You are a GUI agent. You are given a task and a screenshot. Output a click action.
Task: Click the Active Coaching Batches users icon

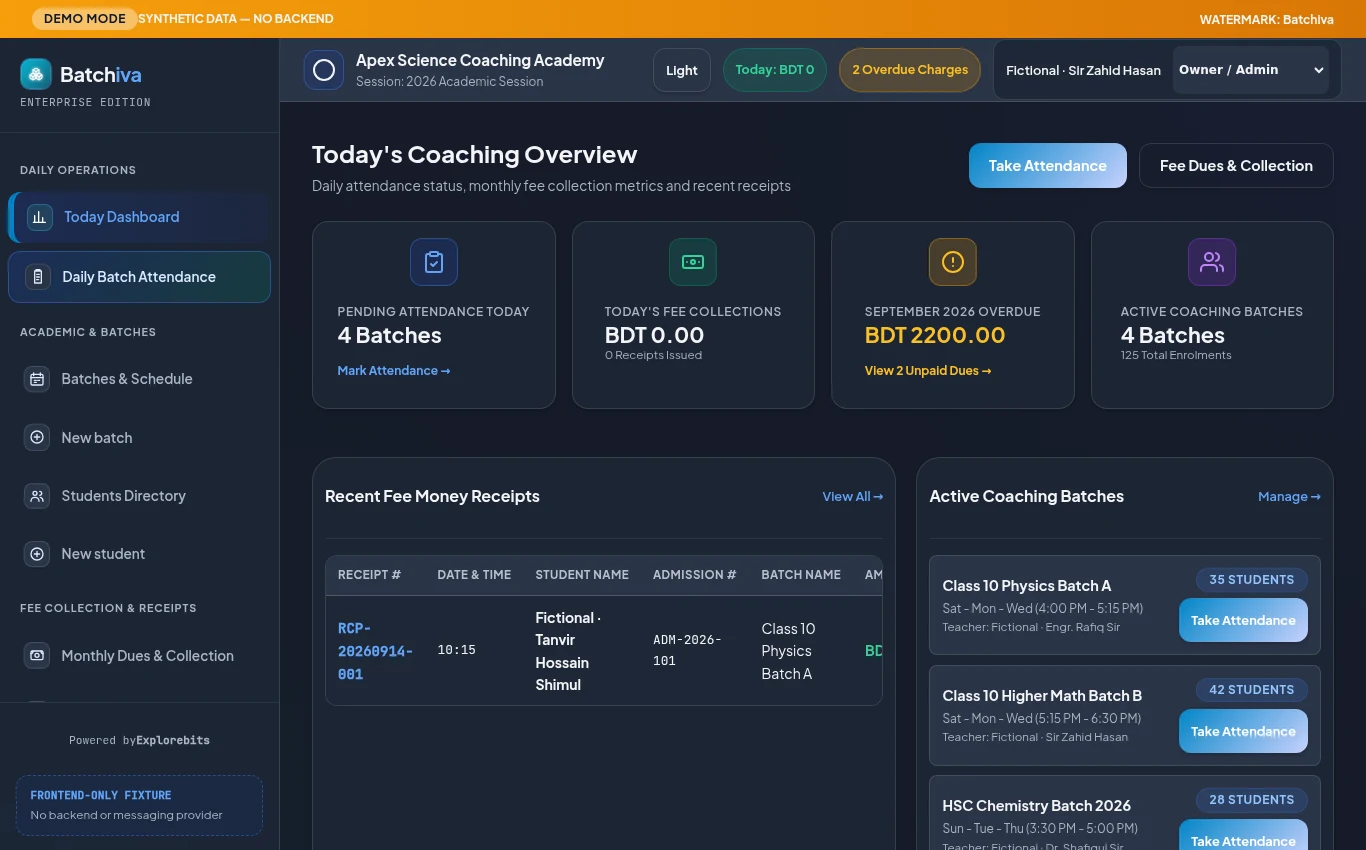(x=1212, y=262)
